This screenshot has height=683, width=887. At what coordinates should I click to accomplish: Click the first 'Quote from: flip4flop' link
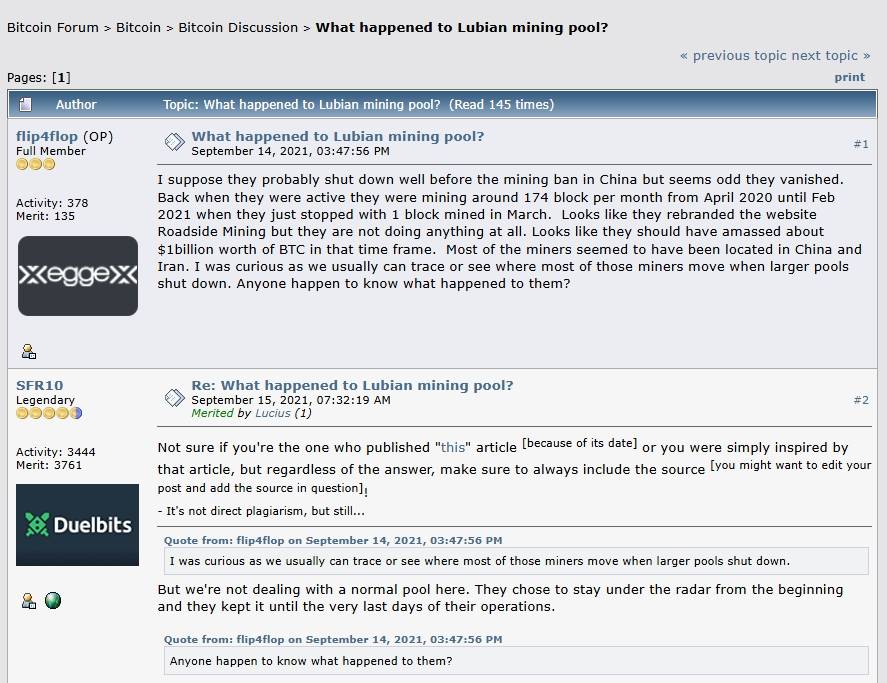click(333, 540)
